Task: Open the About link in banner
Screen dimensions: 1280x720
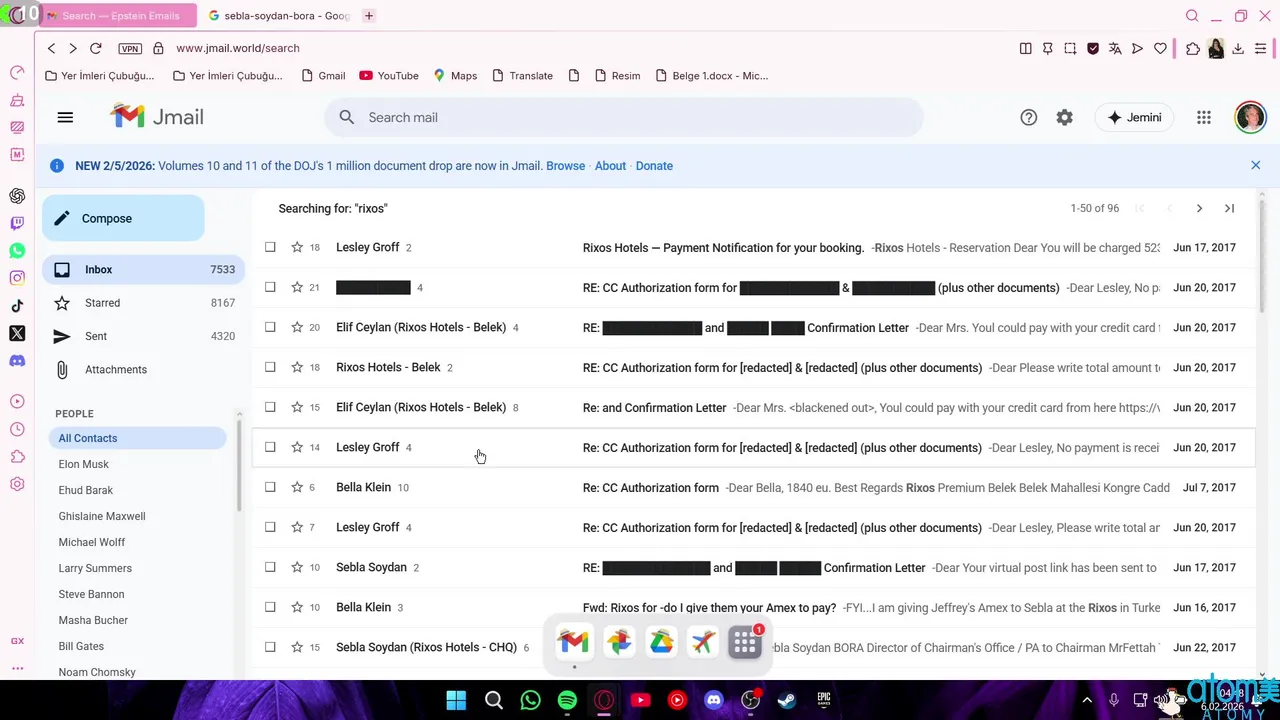Action: click(610, 166)
